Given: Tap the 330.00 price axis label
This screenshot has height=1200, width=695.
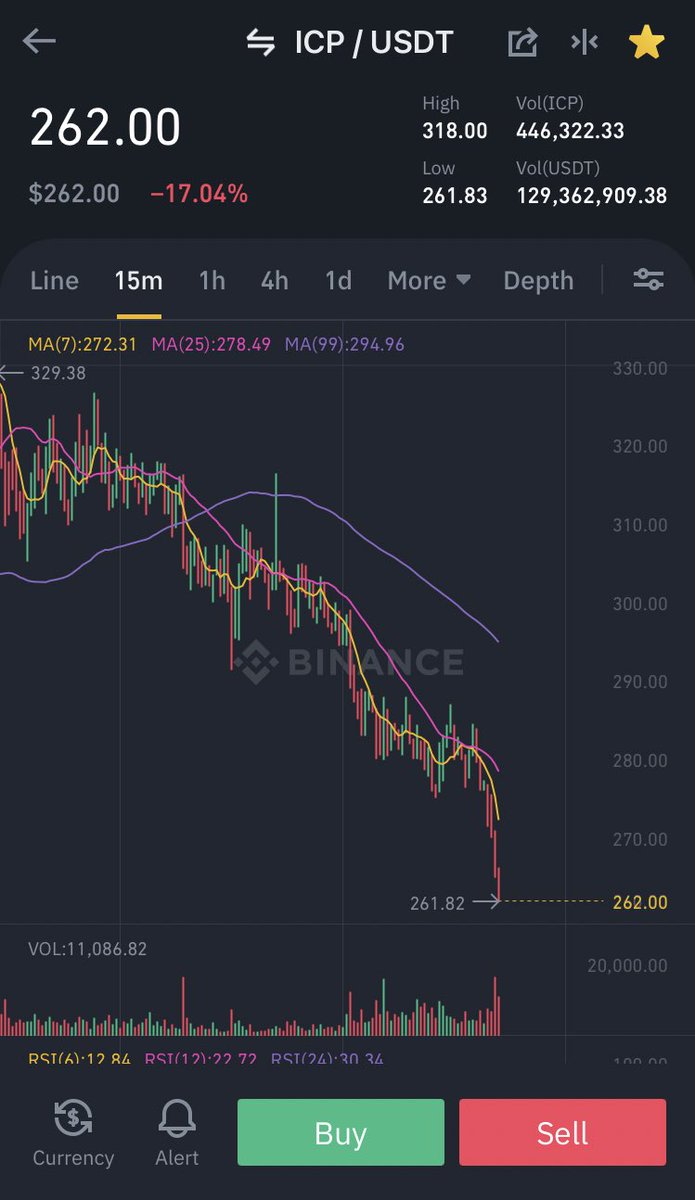Looking at the screenshot, I should [640, 369].
